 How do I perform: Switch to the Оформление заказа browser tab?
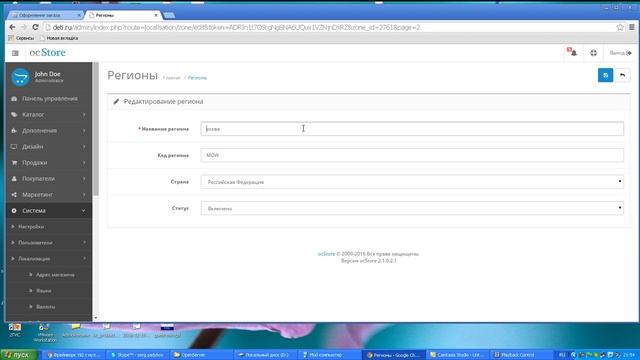[44, 15]
